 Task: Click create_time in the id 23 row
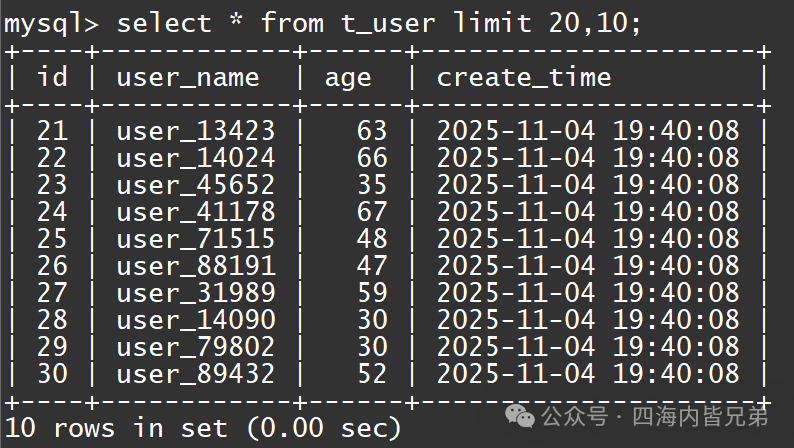pyautogui.click(x=588, y=185)
